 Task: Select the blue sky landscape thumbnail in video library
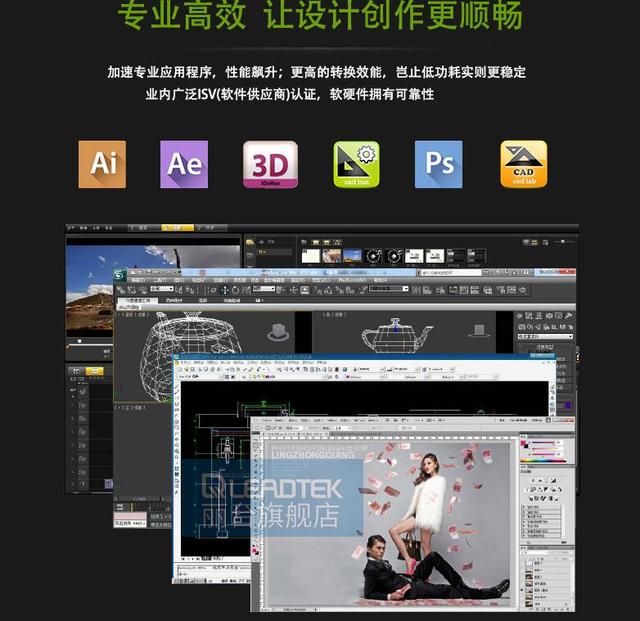[x=352, y=256]
